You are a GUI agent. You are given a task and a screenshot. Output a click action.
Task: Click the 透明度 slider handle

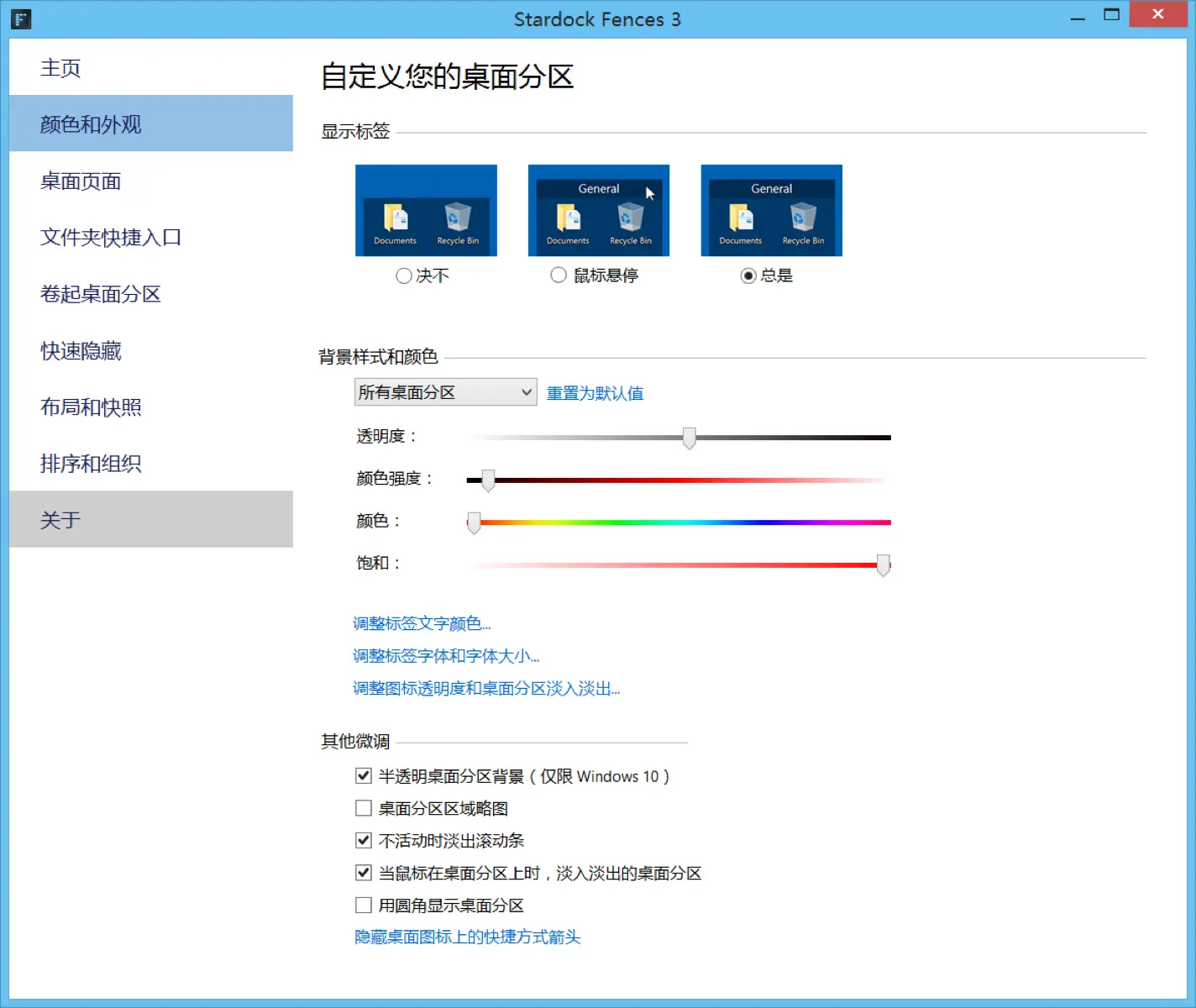click(690, 438)
